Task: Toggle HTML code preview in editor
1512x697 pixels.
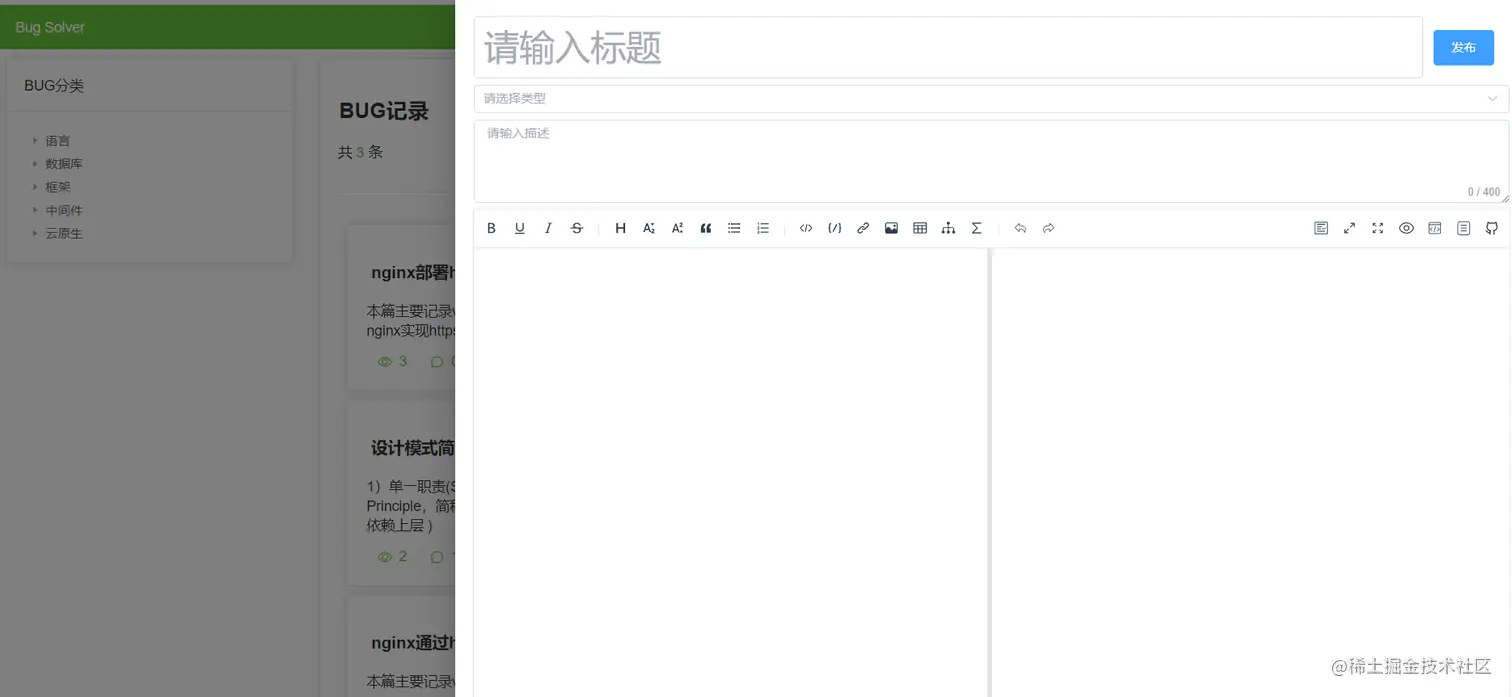Action: (x=1434, y=228)
